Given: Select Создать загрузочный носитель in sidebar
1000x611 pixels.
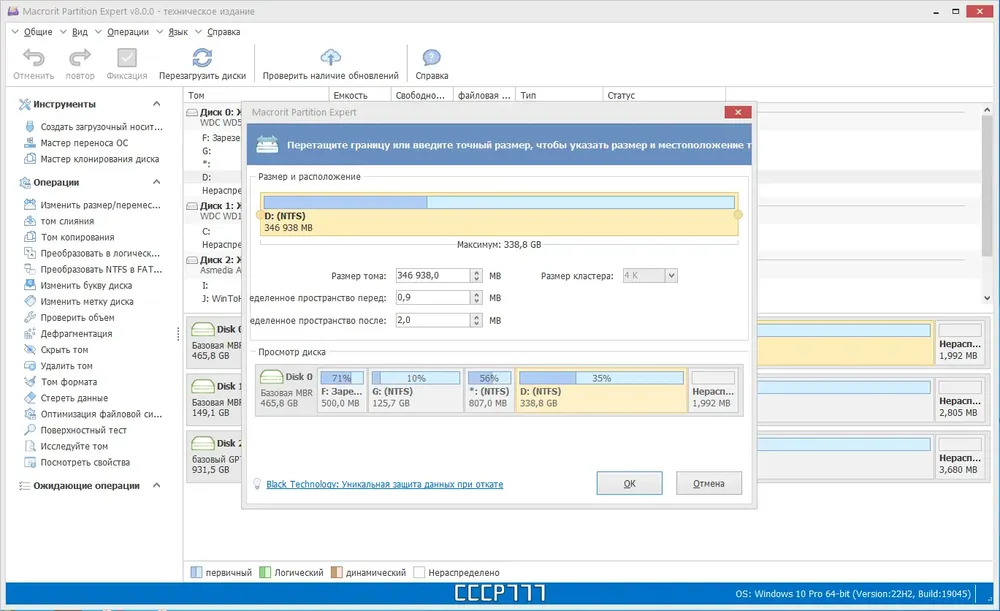Looking at the screenshot, I should 94,127.
